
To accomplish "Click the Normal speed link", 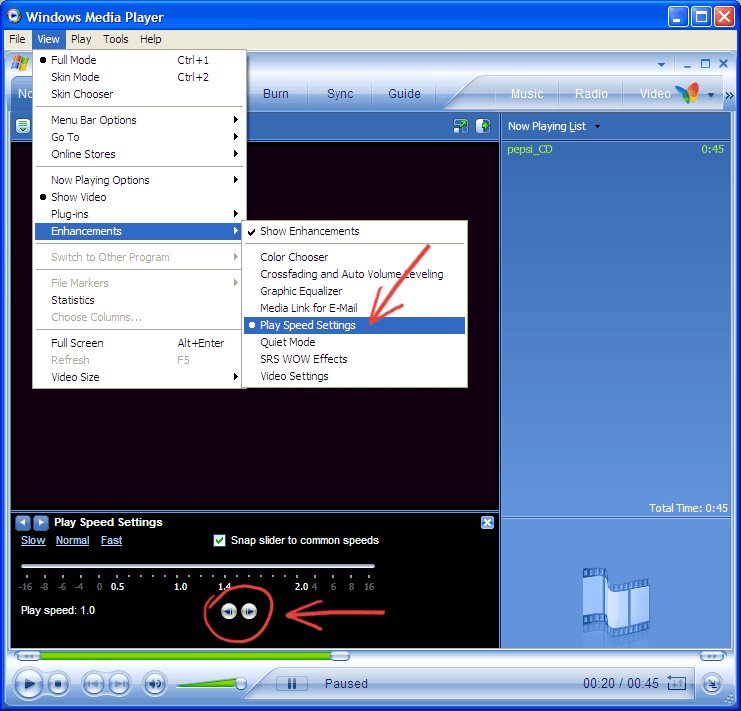I will (72, 540).
